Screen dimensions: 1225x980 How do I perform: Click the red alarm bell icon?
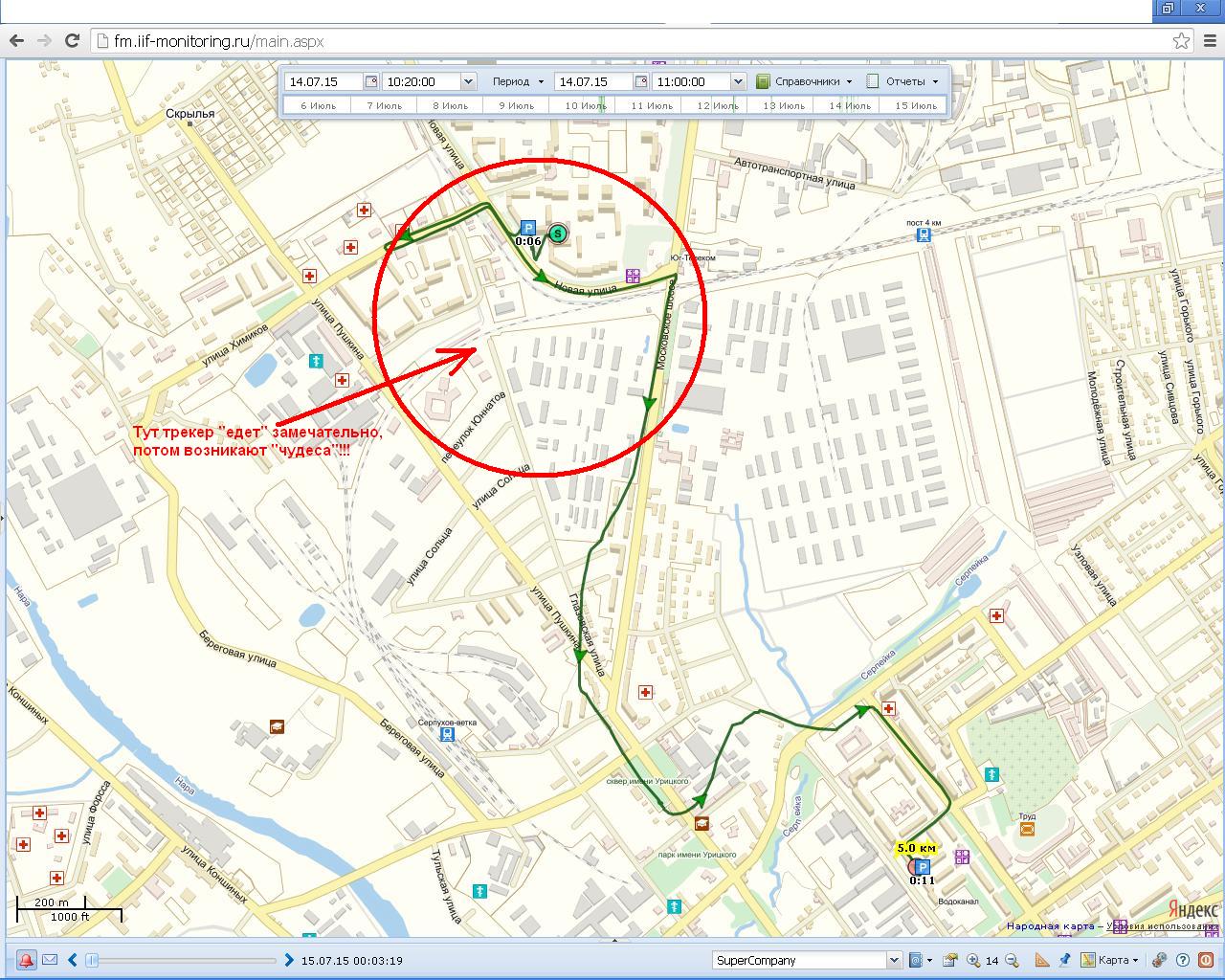26,960
